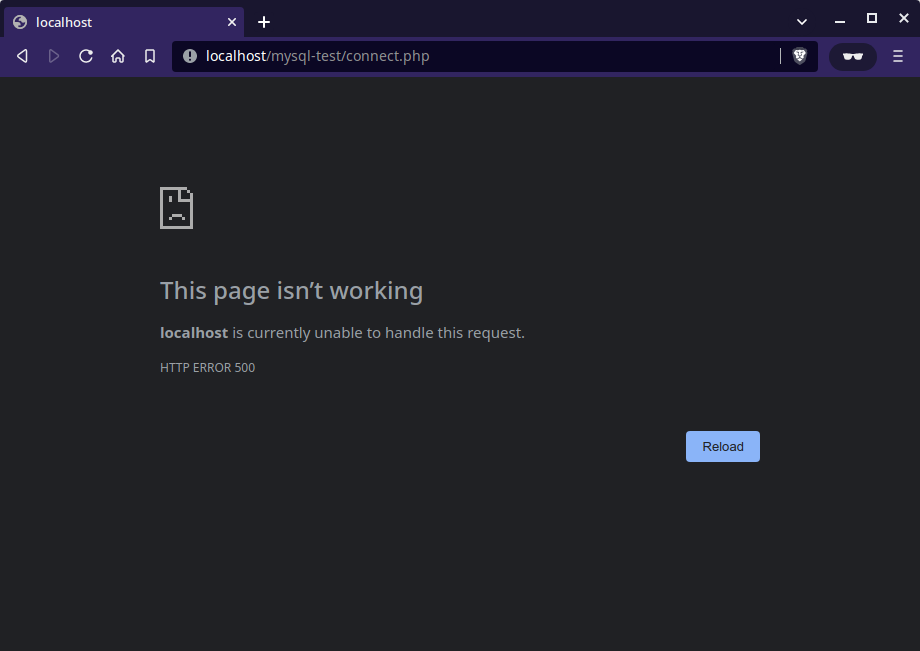Click the divider before the Shields icon
920x651 pixels.
point(779,56)
